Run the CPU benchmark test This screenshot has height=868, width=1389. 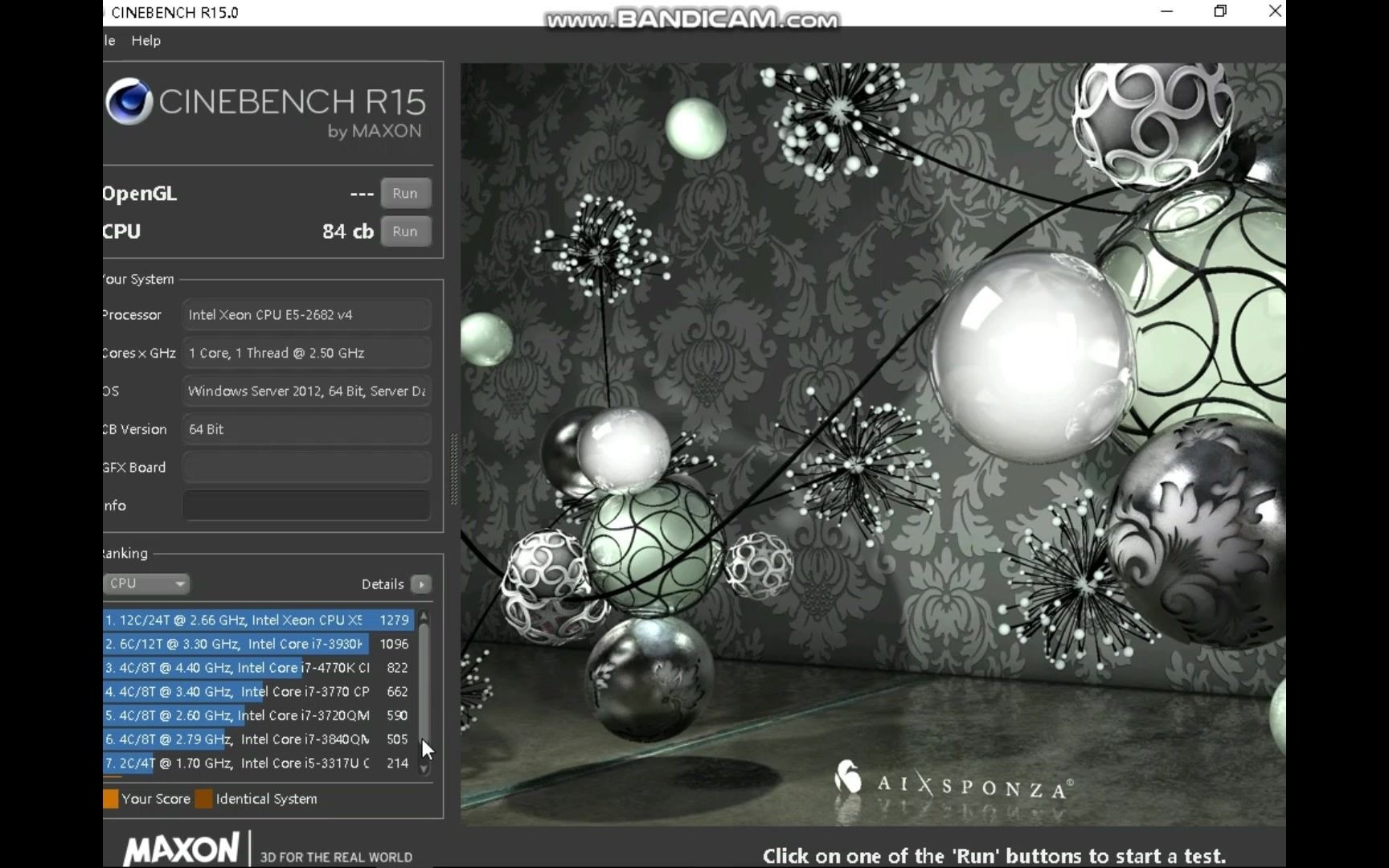coord(405,231)
